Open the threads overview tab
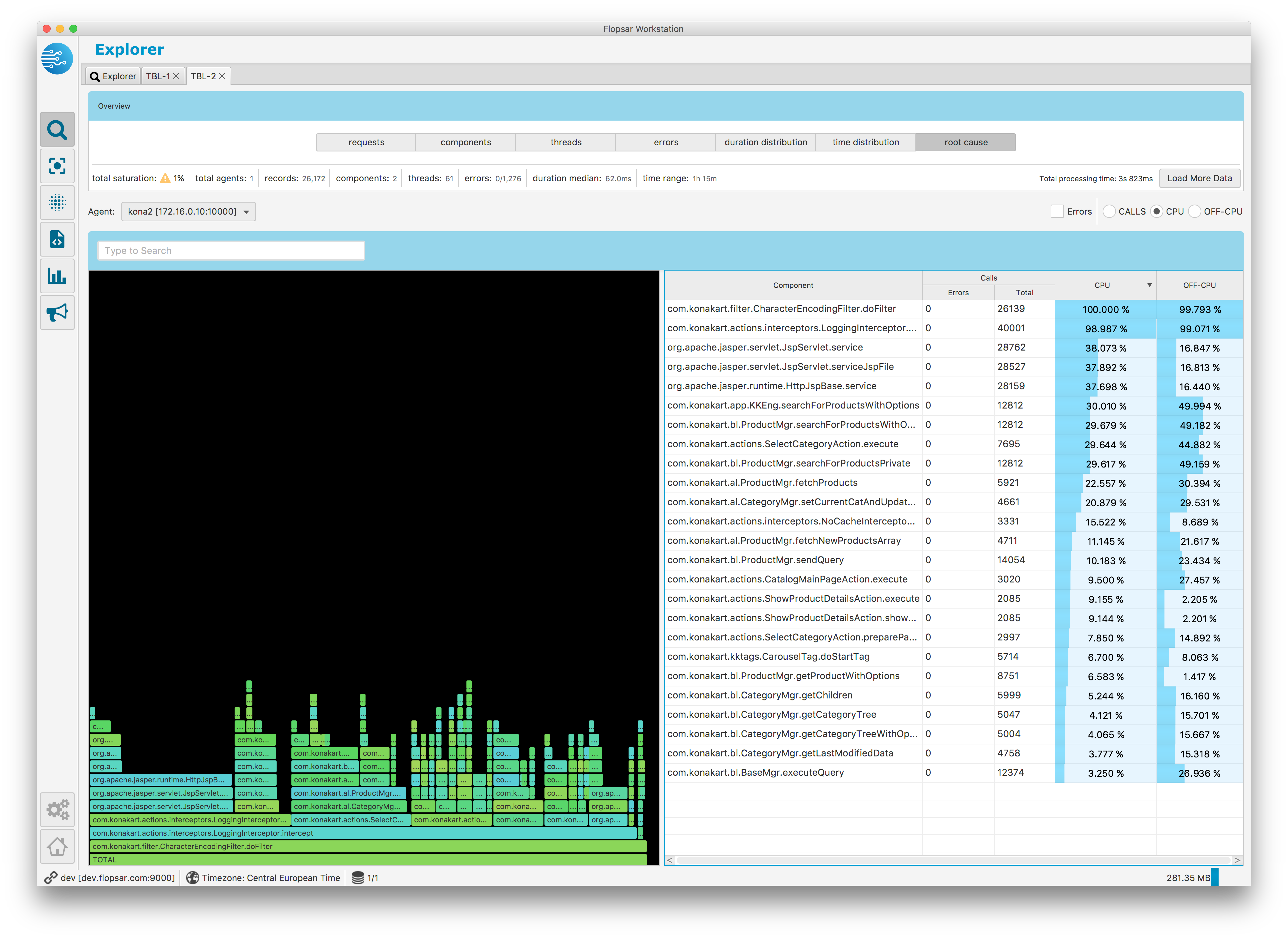1288x939 pixels. (x=566, y=142)
